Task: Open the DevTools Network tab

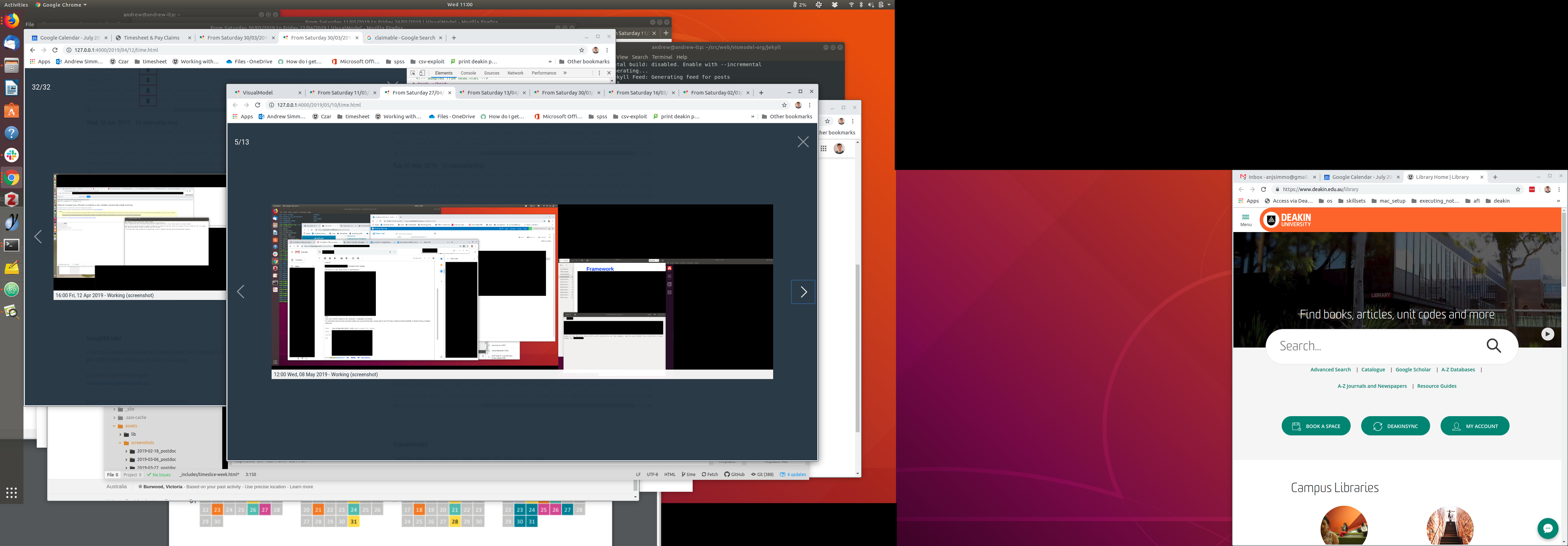Action: (515, 73)
